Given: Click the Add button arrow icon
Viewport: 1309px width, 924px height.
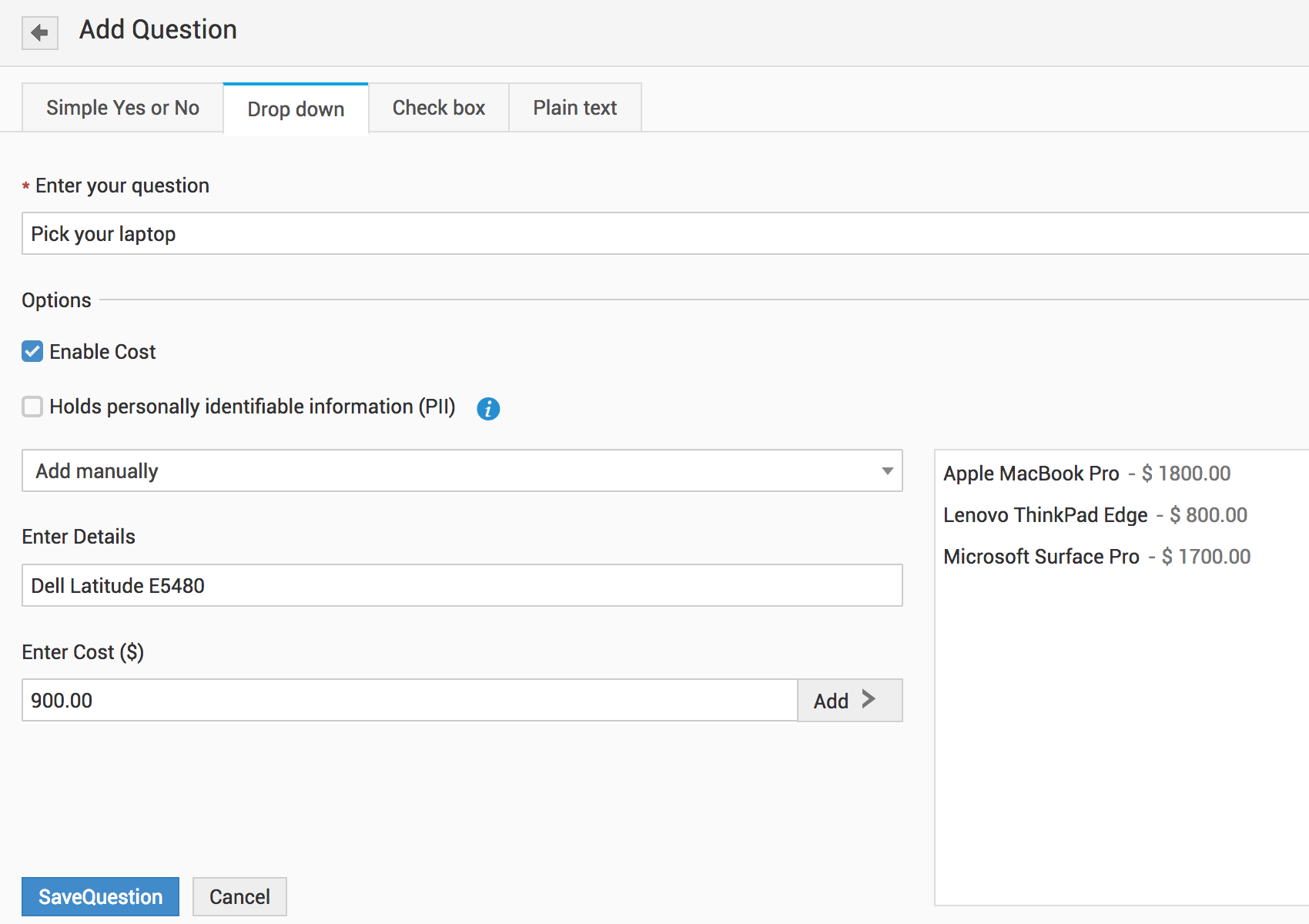Looking at the screenshot, I should click(869, 699).
